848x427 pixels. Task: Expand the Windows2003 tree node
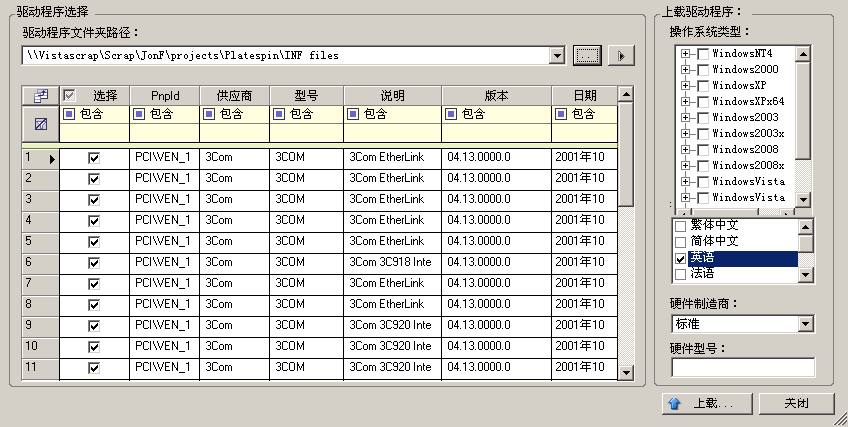point(686,117)
